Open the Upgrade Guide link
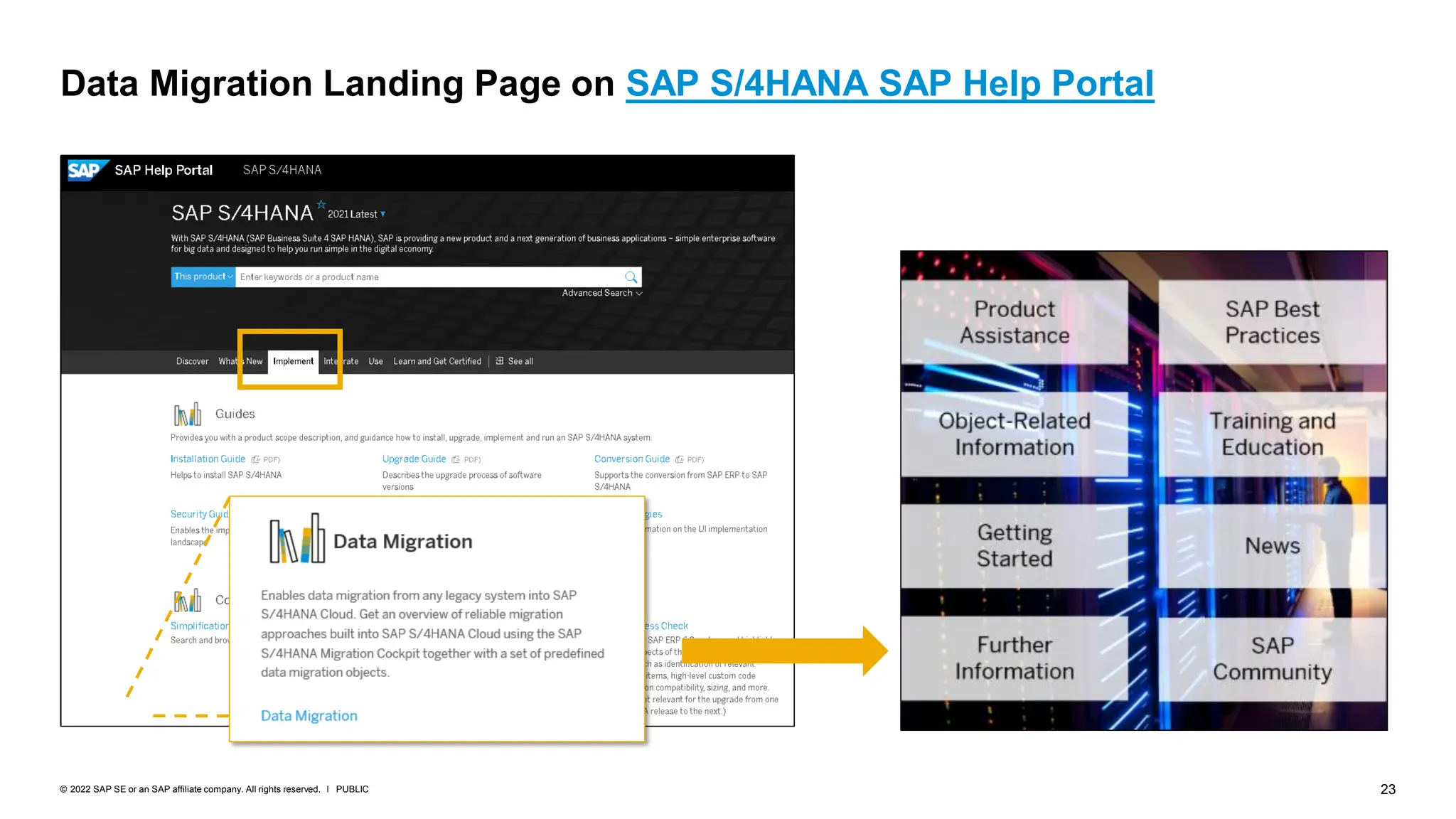Screen dimensions: 1456x819 click(x=414, y=459)
